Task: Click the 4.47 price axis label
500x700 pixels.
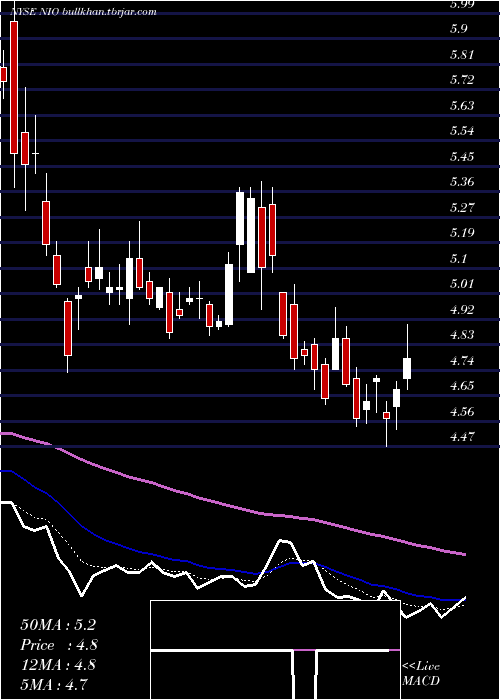Action: 462,436
